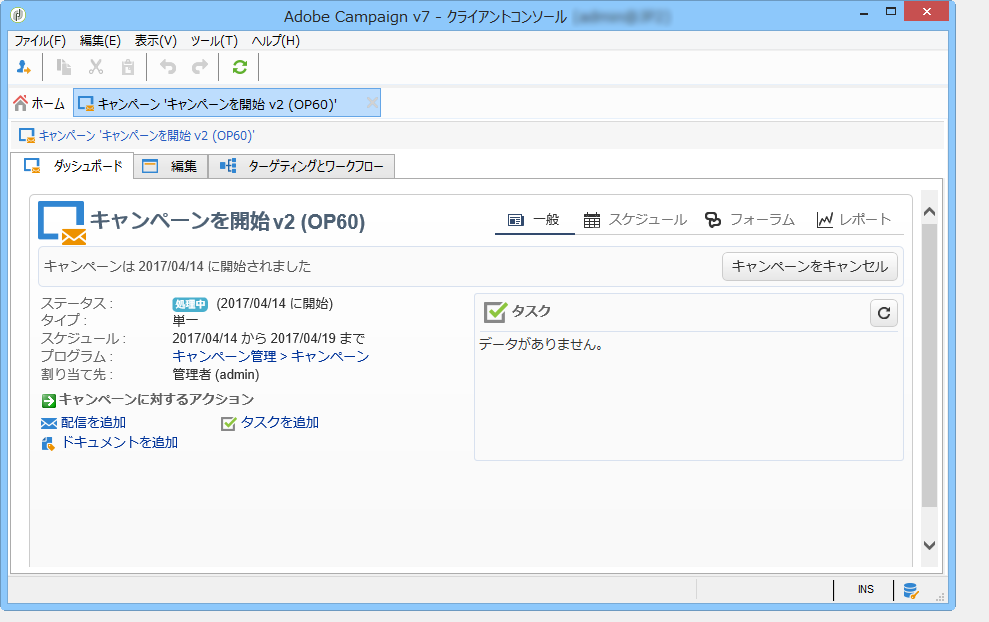Go to the ホーム tab
989x622 pixels.
(39, 103)
